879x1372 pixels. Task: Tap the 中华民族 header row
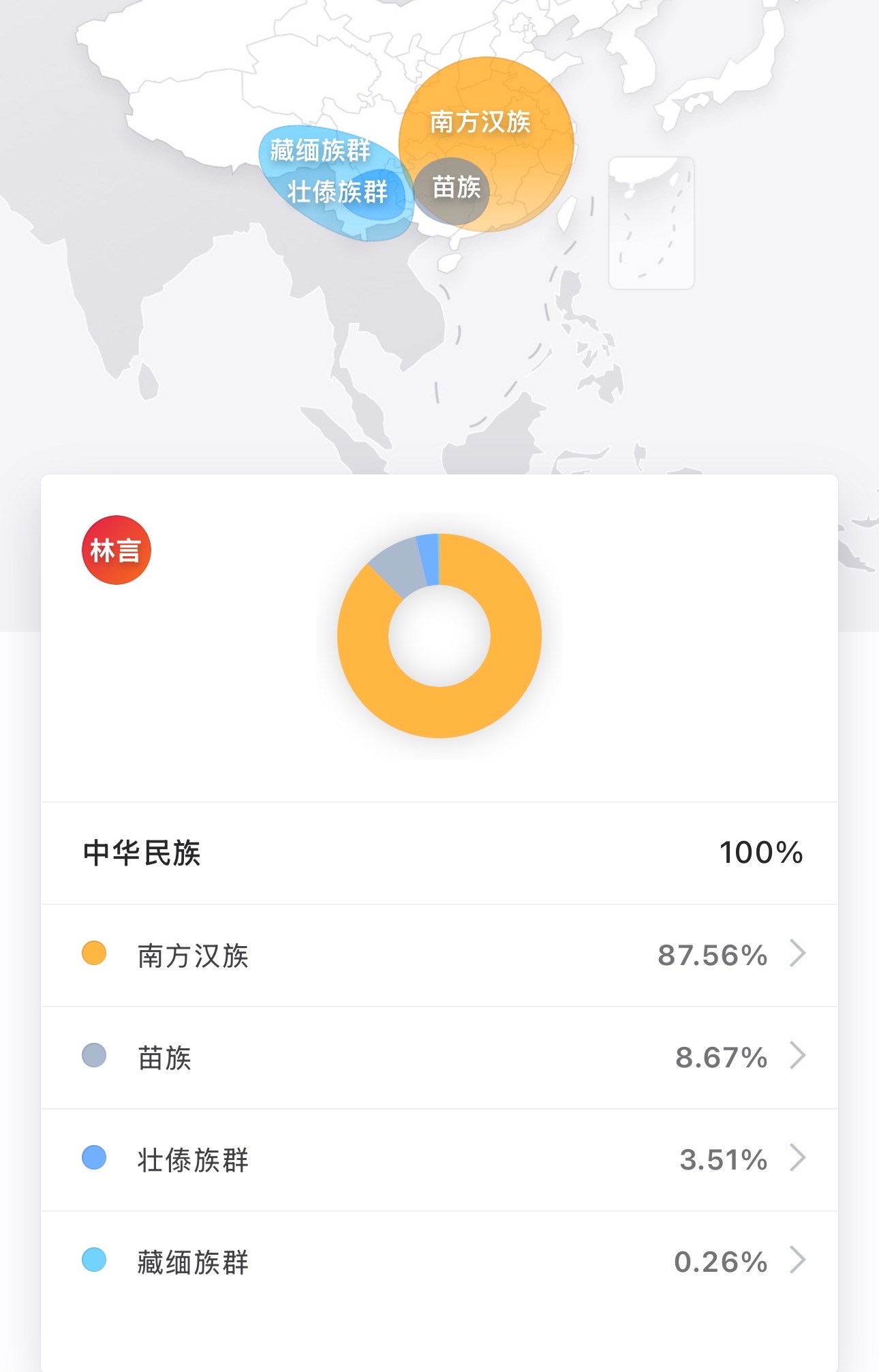coord(439,853)
